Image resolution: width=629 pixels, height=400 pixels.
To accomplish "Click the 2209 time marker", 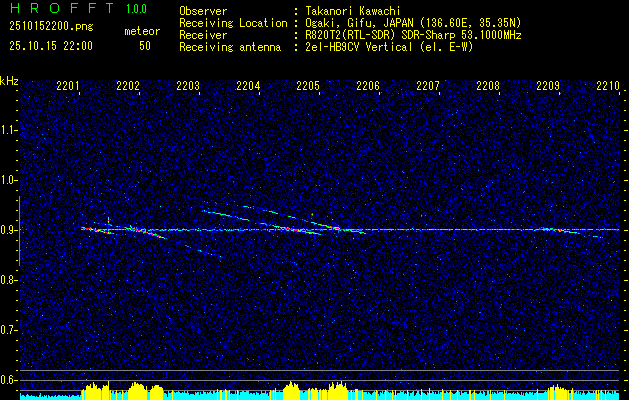I will (x=548, y=85).
